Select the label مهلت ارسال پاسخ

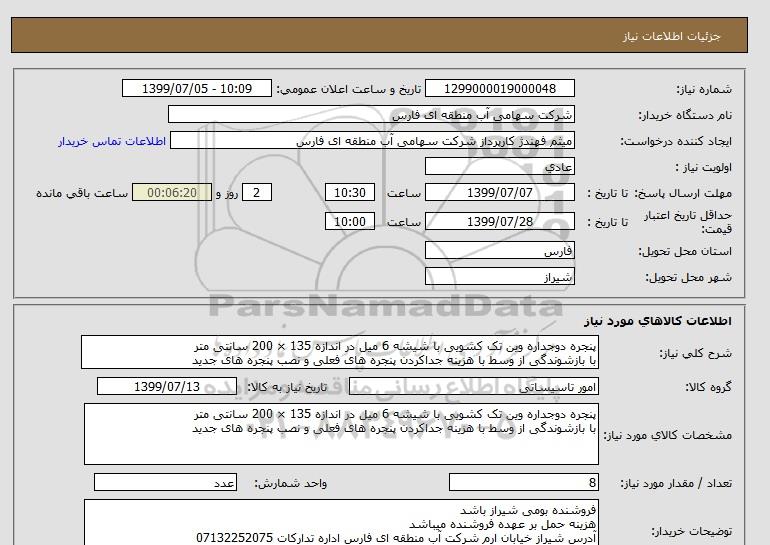click(x=683, y=193)
